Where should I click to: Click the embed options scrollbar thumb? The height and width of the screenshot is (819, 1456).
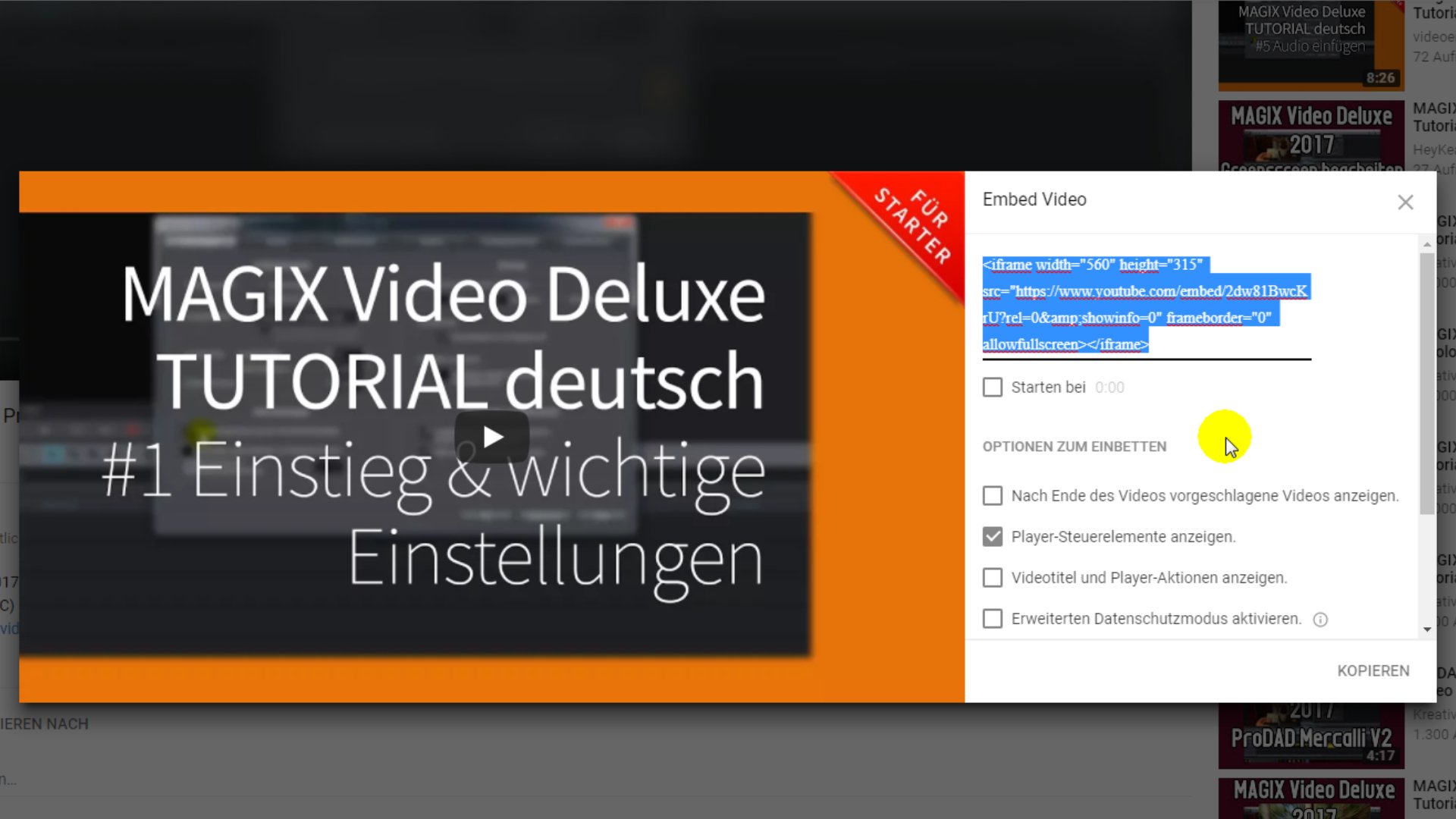point(1427,383)
